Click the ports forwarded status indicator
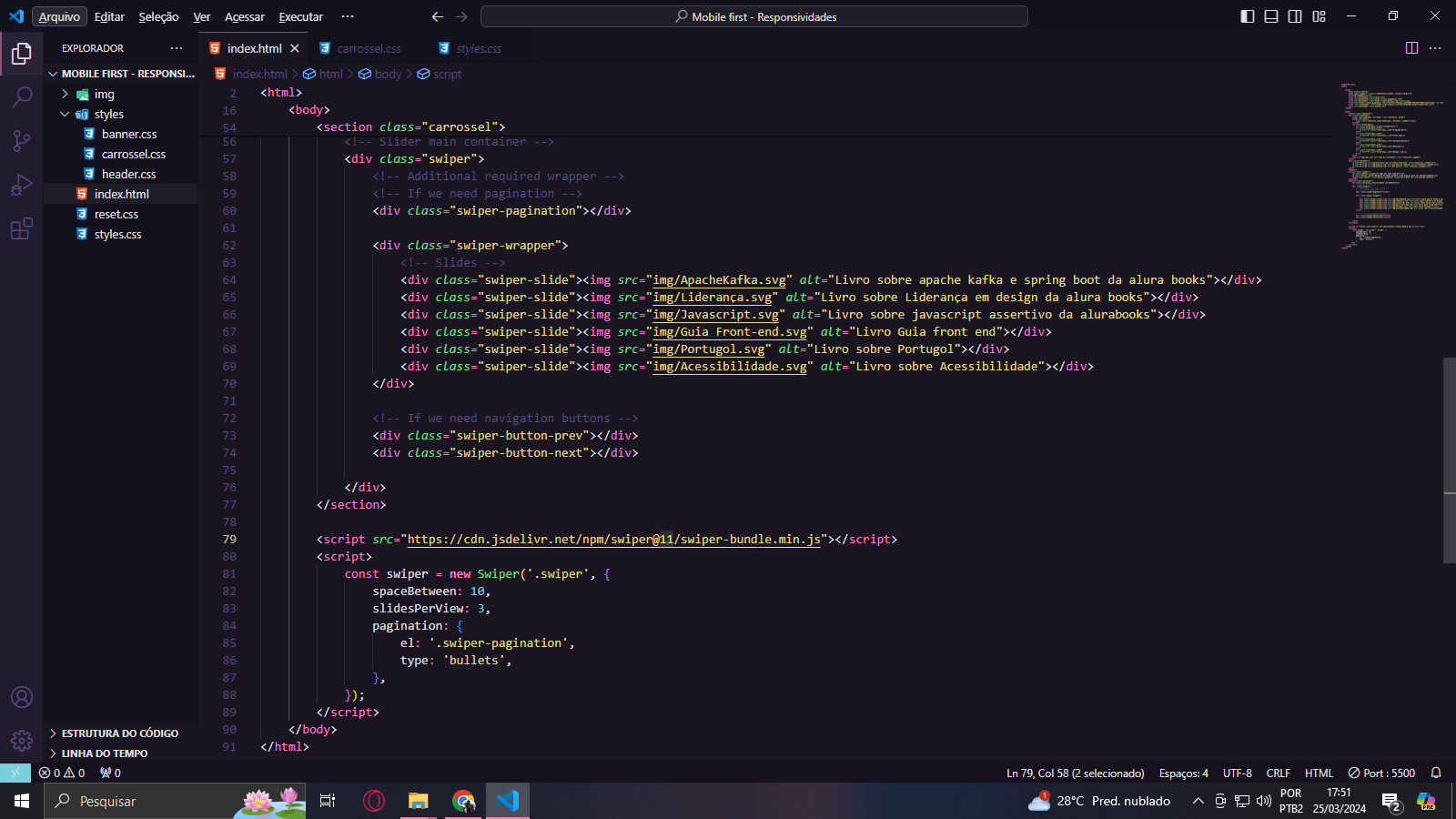This screenshot has height=819, width=1456. pyautogui.click(x=110, y=773)
